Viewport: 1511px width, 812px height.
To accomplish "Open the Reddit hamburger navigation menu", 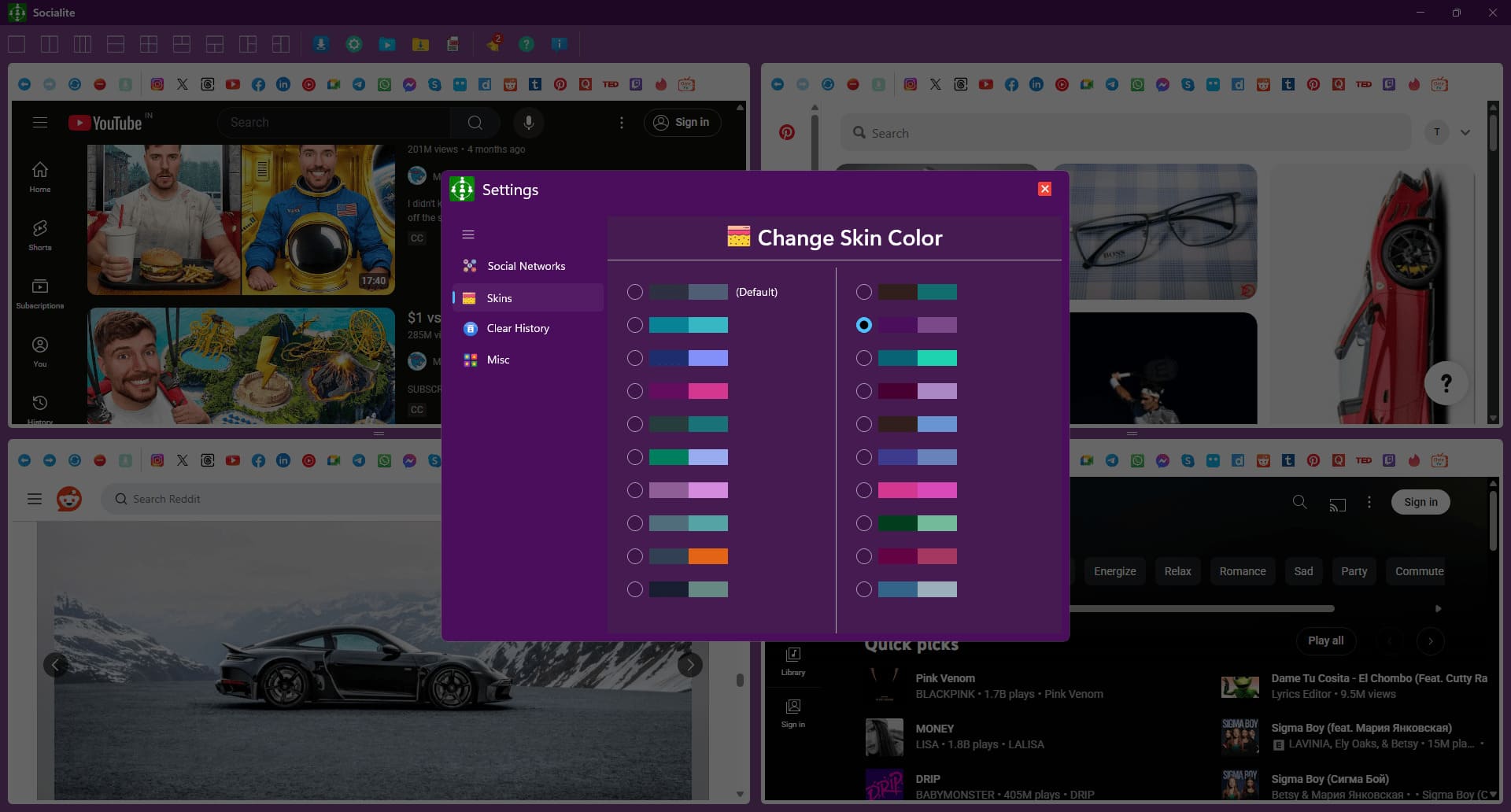I will 35,499.
